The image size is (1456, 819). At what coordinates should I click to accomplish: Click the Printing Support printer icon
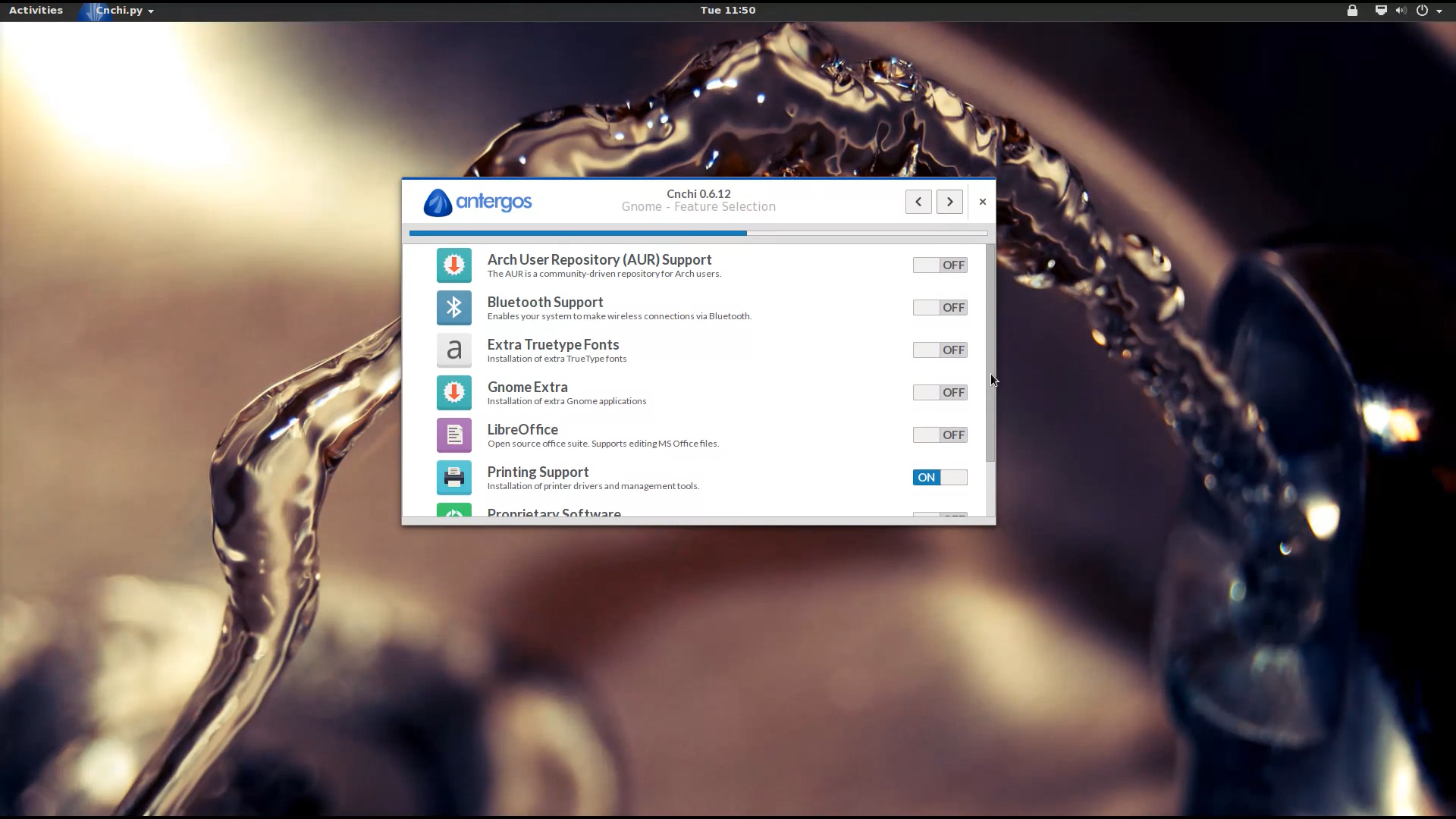453,478
